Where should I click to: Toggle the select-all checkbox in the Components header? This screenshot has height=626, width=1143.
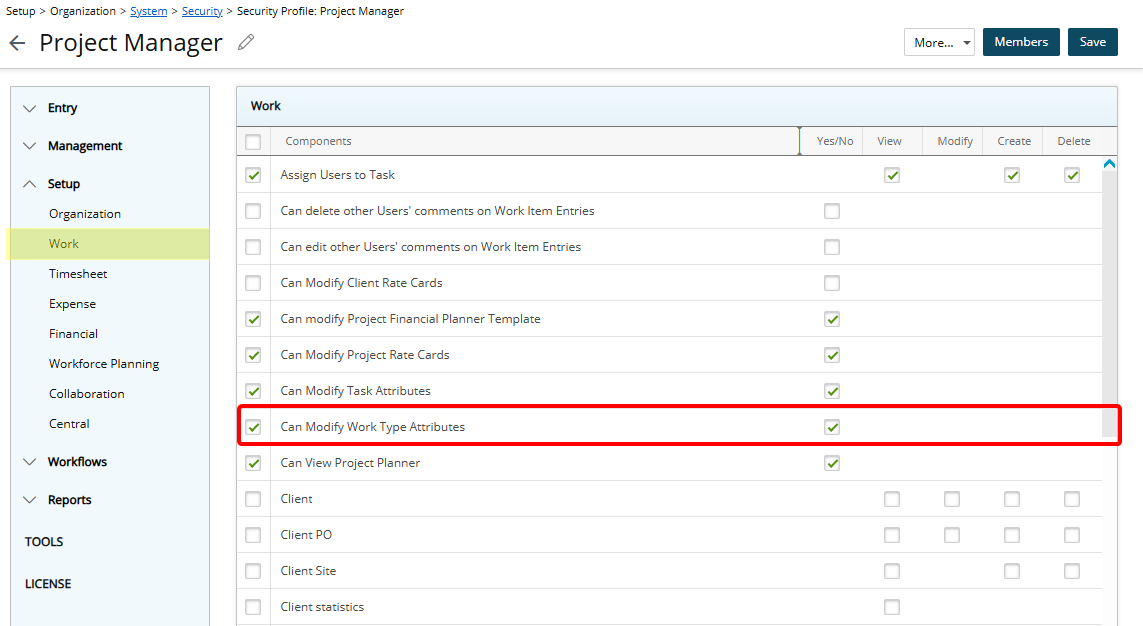pos(253,141)
